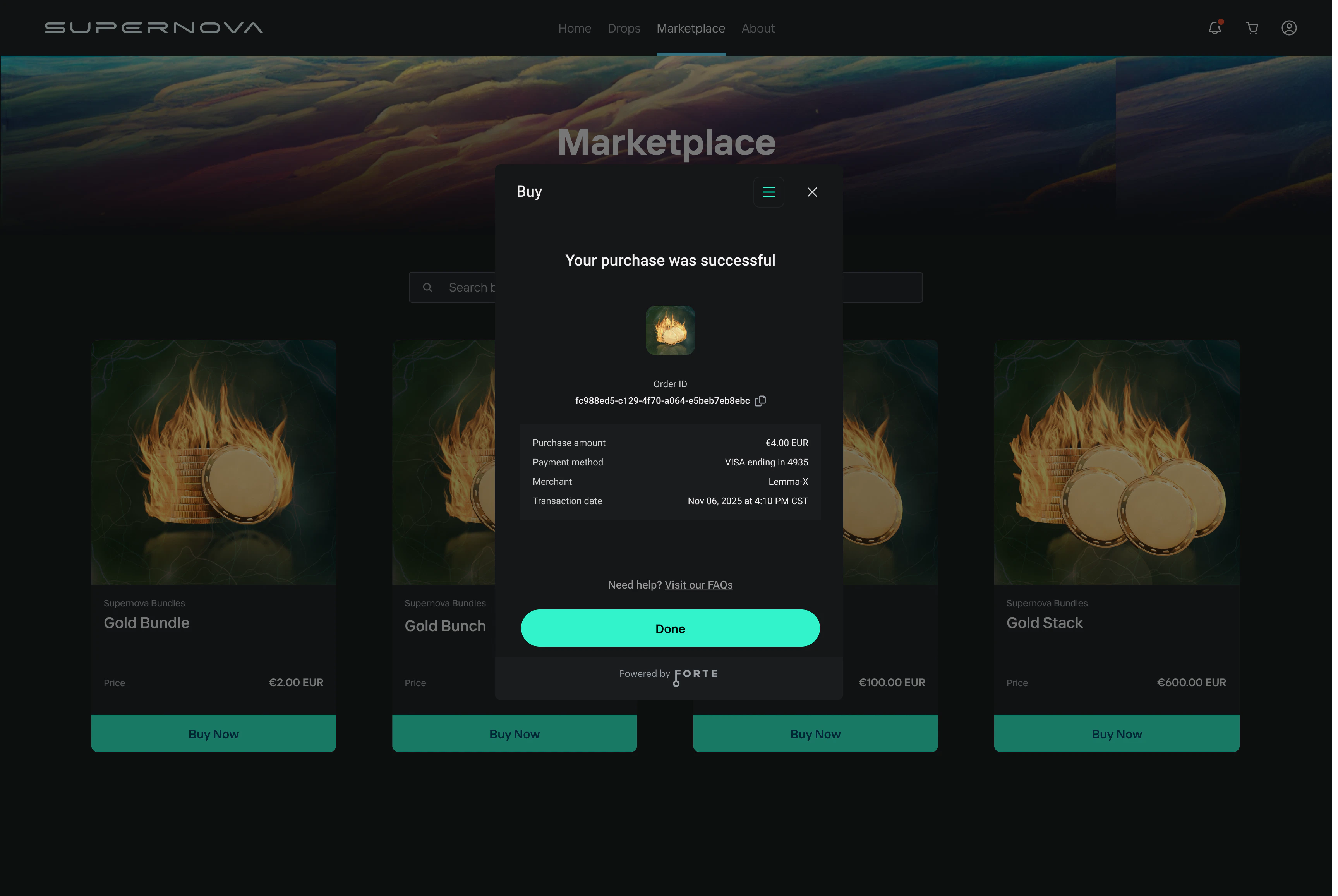The height and width of the screenshot is (896, 1338).
Task: Switch to the About tab
Action: click(x=758, y=28)
